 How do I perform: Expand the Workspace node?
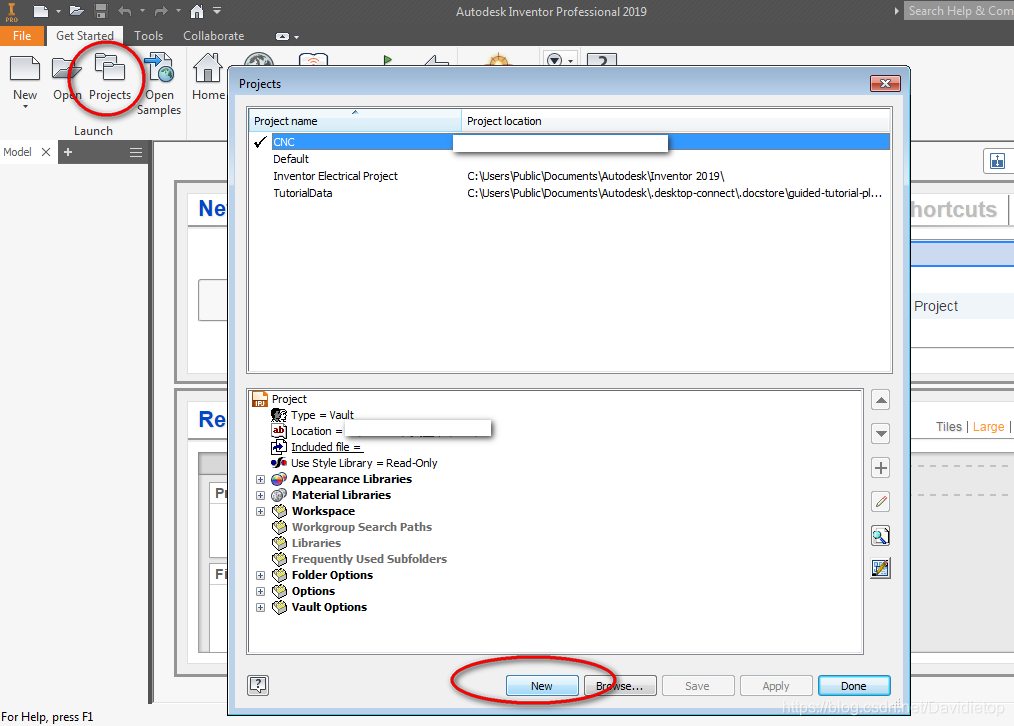coord(261,511)
